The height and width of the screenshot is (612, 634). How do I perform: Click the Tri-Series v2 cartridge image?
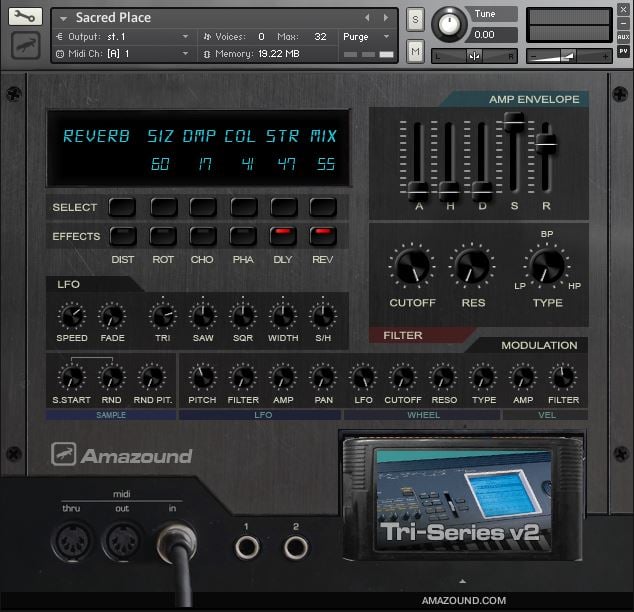point(463,498)
